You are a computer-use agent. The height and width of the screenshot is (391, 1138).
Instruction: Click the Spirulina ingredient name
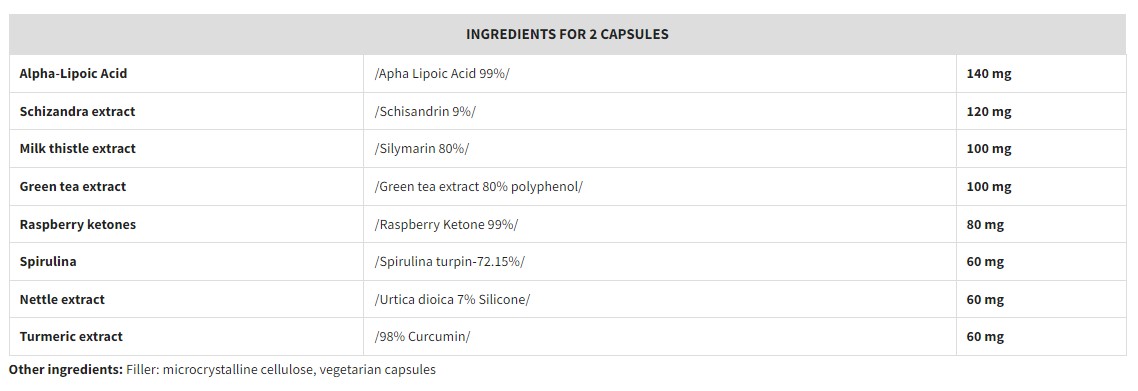pyautogui.click(x=48, y=261)
